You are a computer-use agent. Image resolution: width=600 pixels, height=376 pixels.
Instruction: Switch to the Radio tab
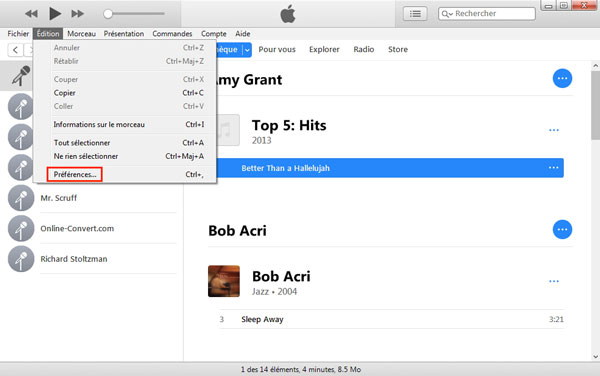click(x=364, y=49)
